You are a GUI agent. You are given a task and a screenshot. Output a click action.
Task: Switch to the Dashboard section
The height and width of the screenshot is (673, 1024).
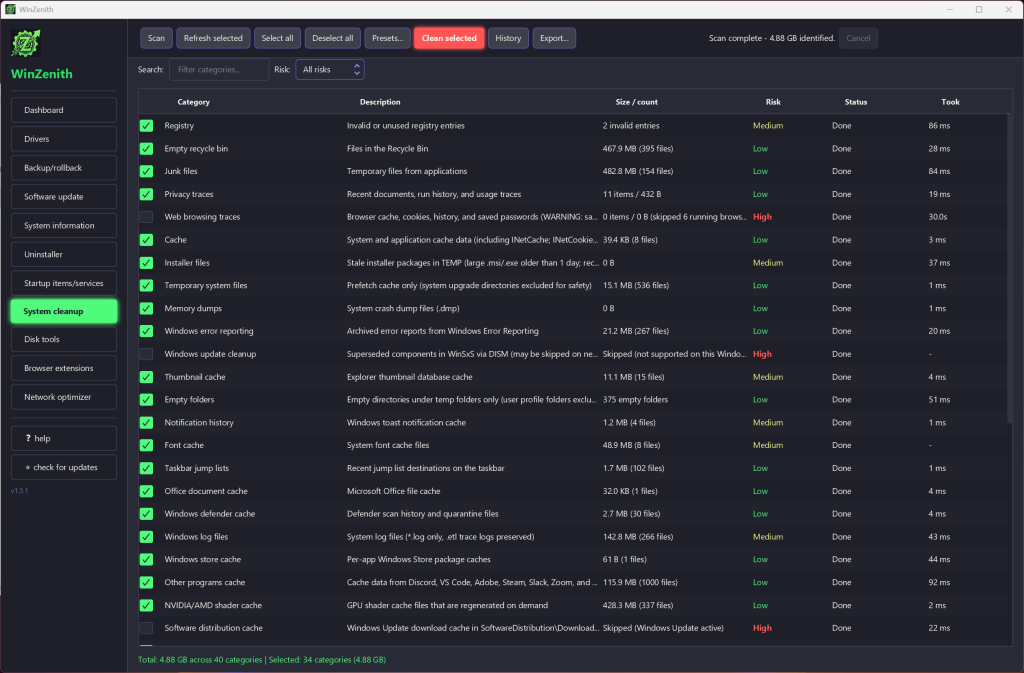[64, 110]
